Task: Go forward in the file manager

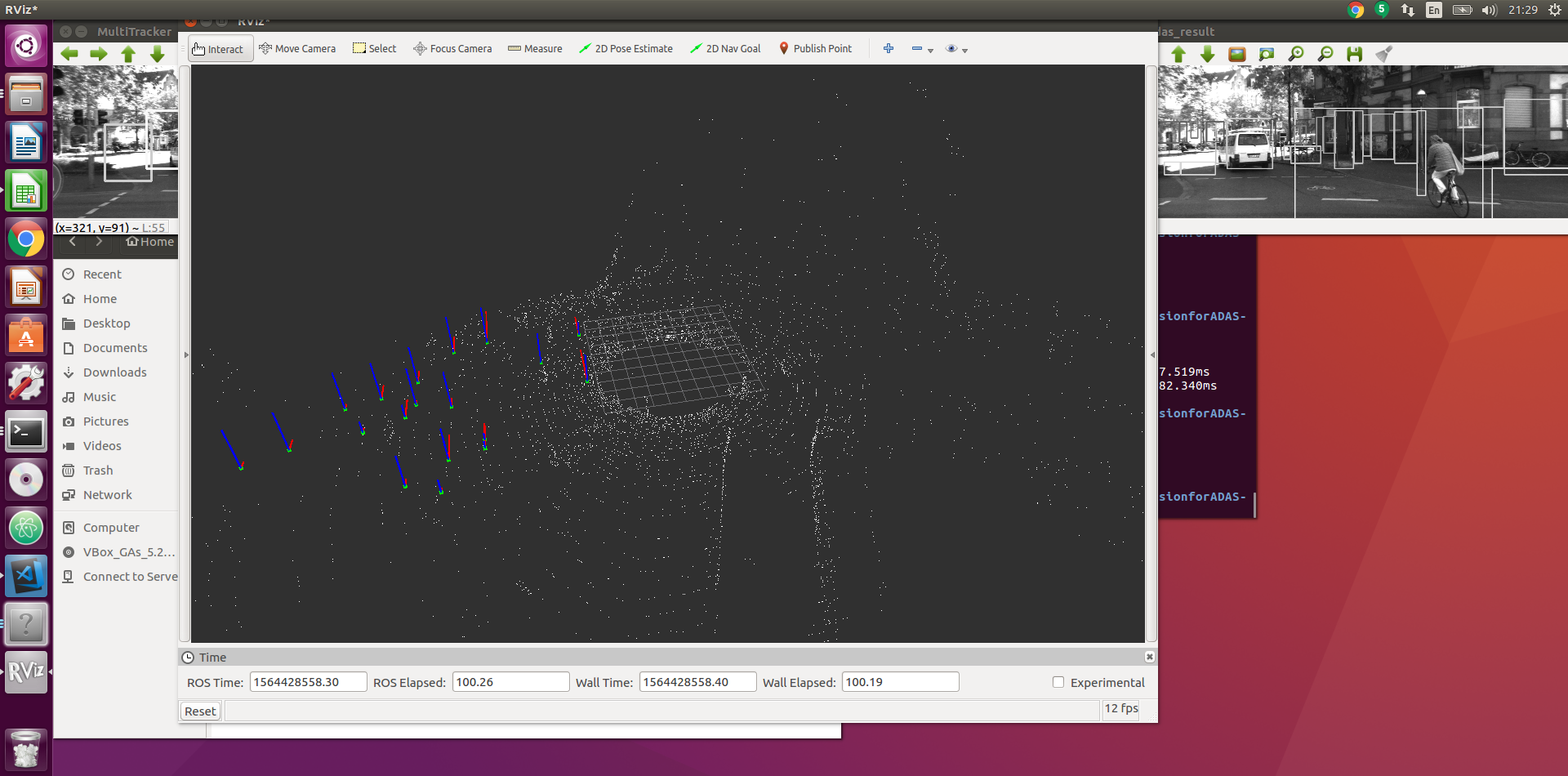Action: click(x=99, y=242)
